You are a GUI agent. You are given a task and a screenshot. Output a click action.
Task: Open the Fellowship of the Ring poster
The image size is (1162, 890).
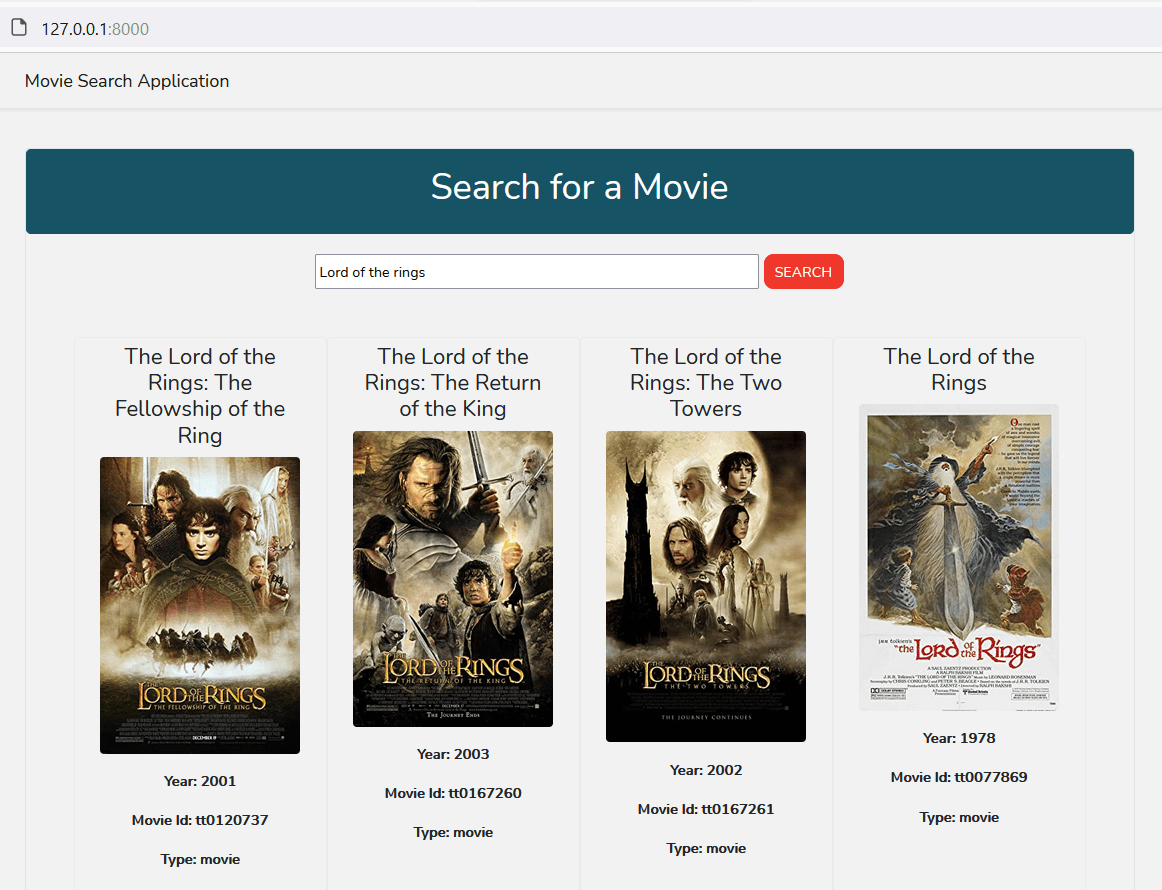[x=200, y=605]
